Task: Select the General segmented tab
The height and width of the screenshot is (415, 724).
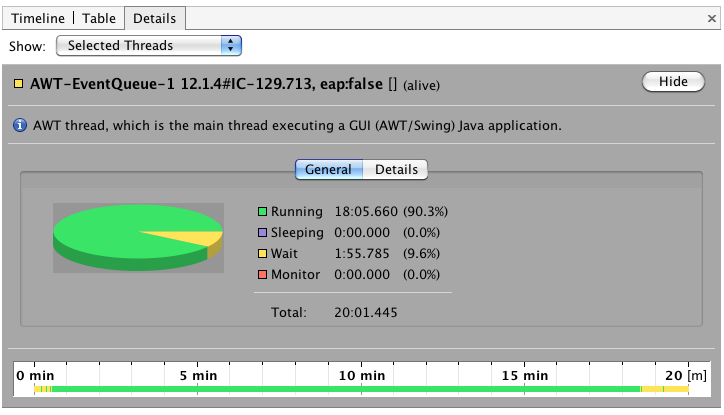Action: pyautogui.click(x=329, y=169)
